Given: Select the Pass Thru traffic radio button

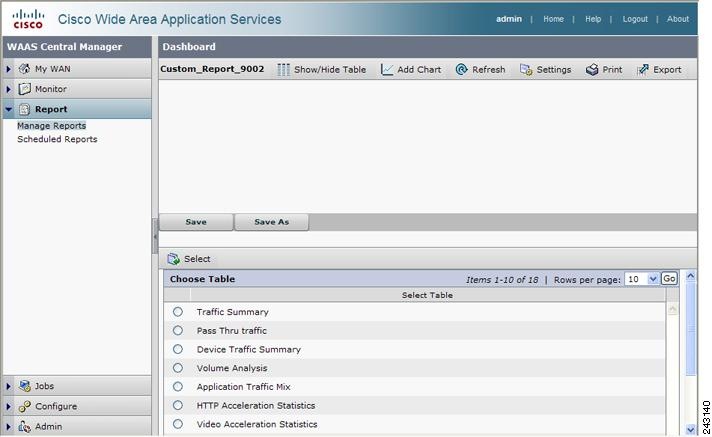Looking at the screenshot, I should [x=178, y=330].
